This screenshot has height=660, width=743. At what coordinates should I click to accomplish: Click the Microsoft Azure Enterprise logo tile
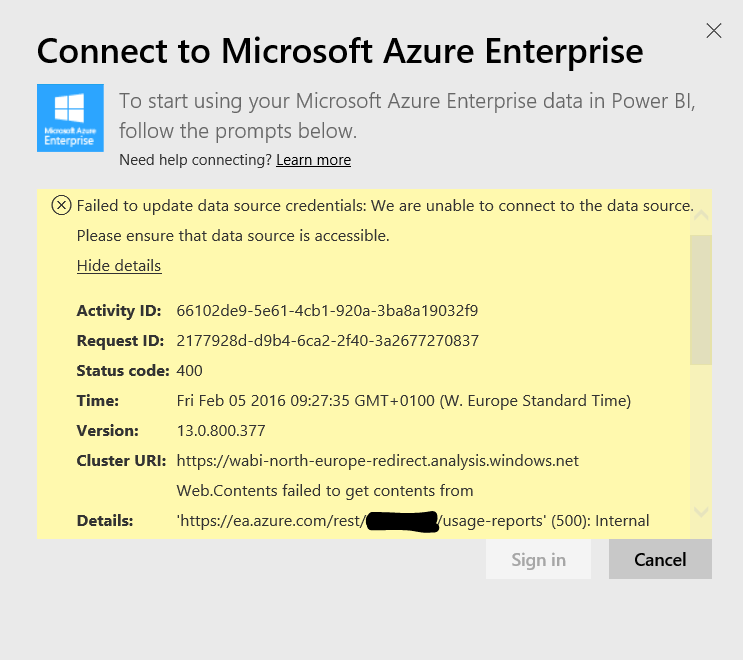pos(70,118)
